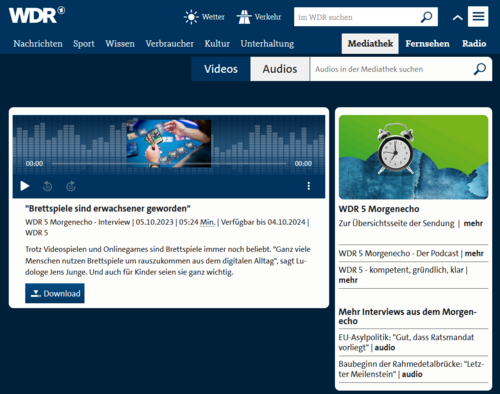Image resolution: width=500 pixels, height=394 pixels.
Task: Collapse header with the upward chevron
Action: [457, 18]
